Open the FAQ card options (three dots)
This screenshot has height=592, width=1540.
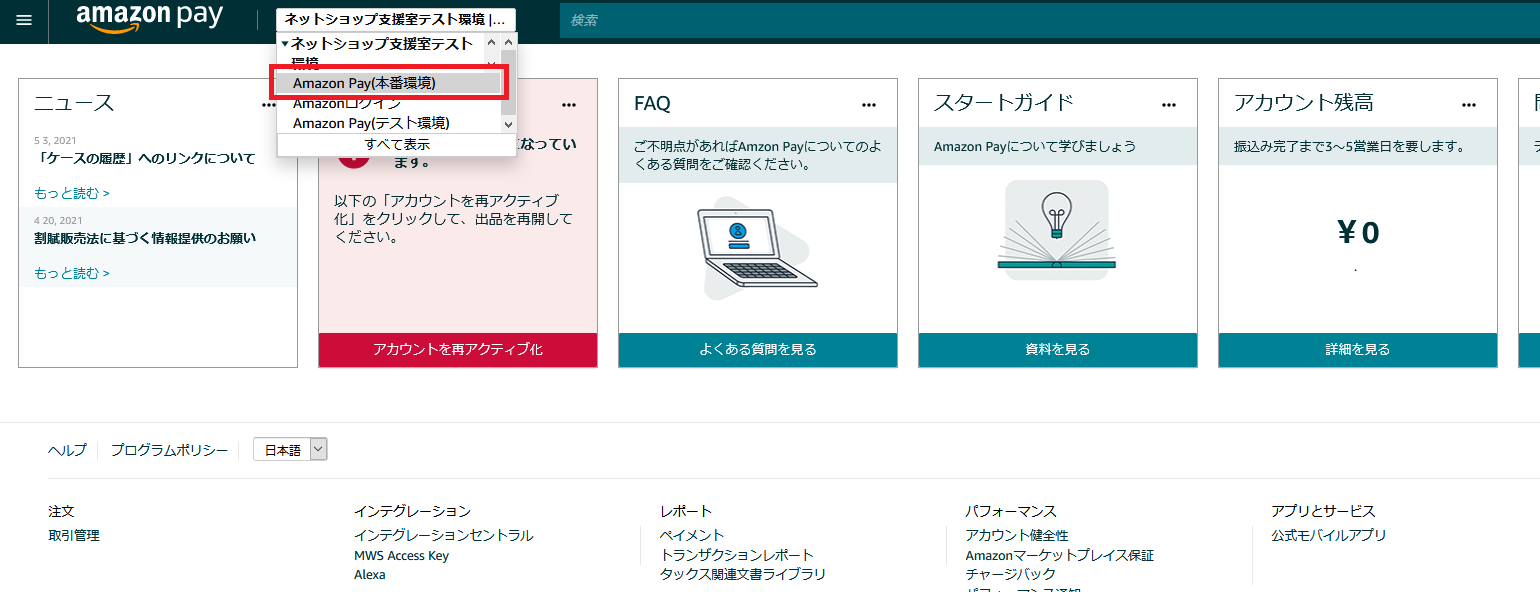click(869, 104)
